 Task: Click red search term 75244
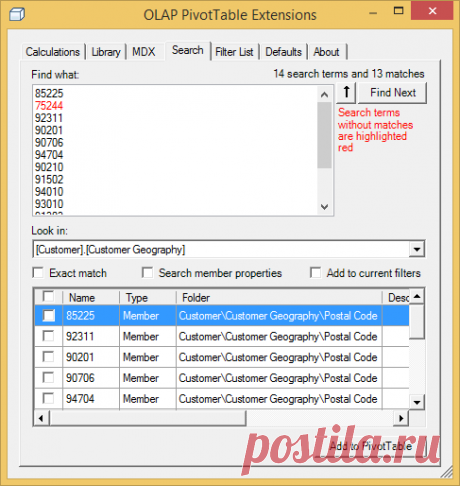[49, 106]
